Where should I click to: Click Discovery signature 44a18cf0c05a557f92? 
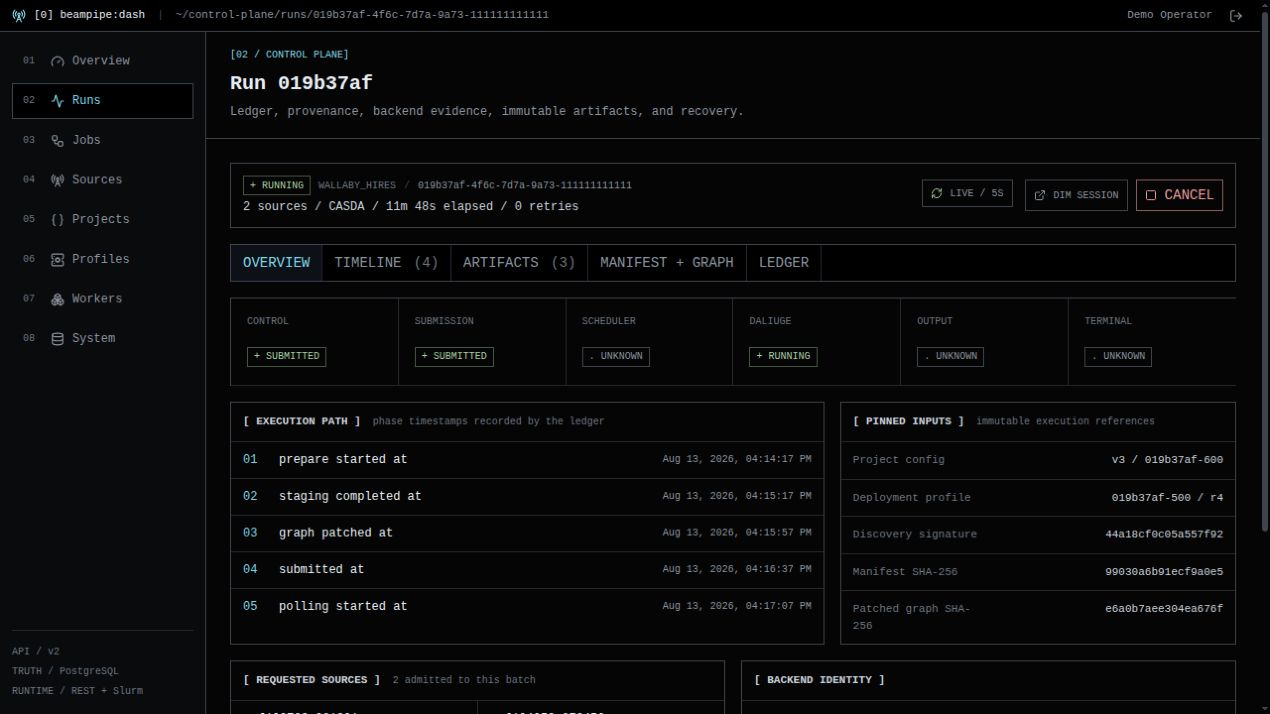(1164, 534)
